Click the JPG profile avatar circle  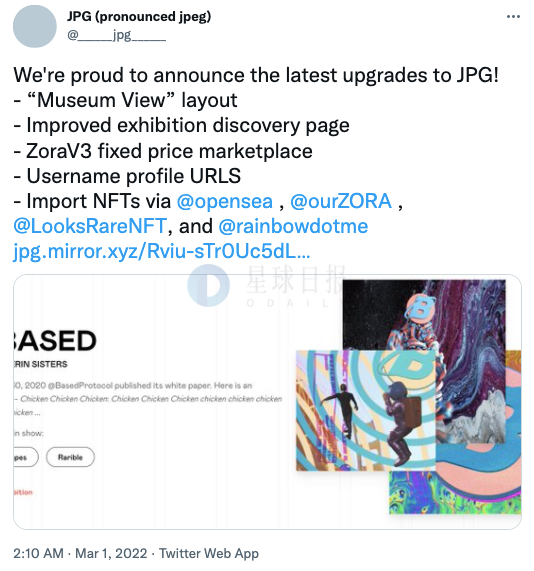coord(35,26)
